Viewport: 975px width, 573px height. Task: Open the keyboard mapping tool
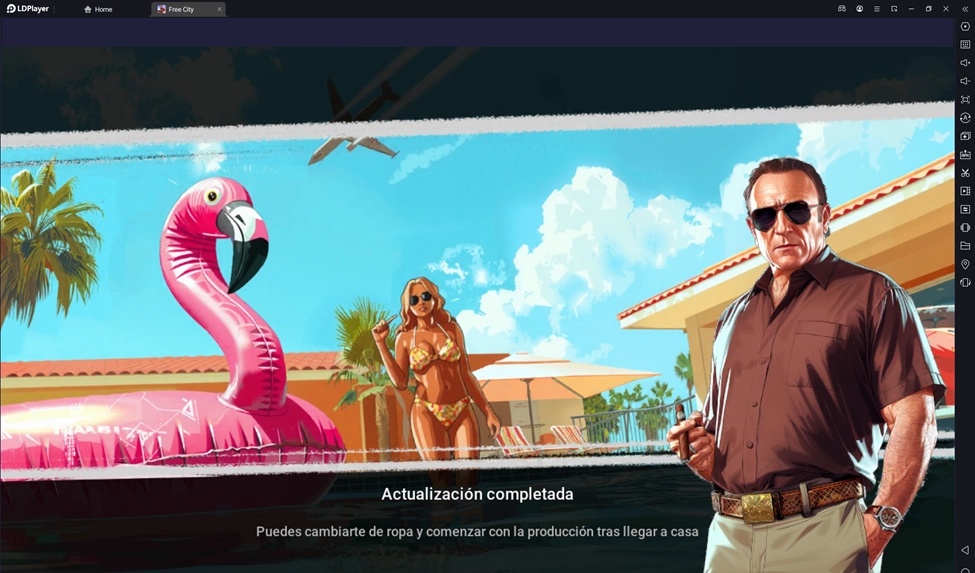coord(965,45)
